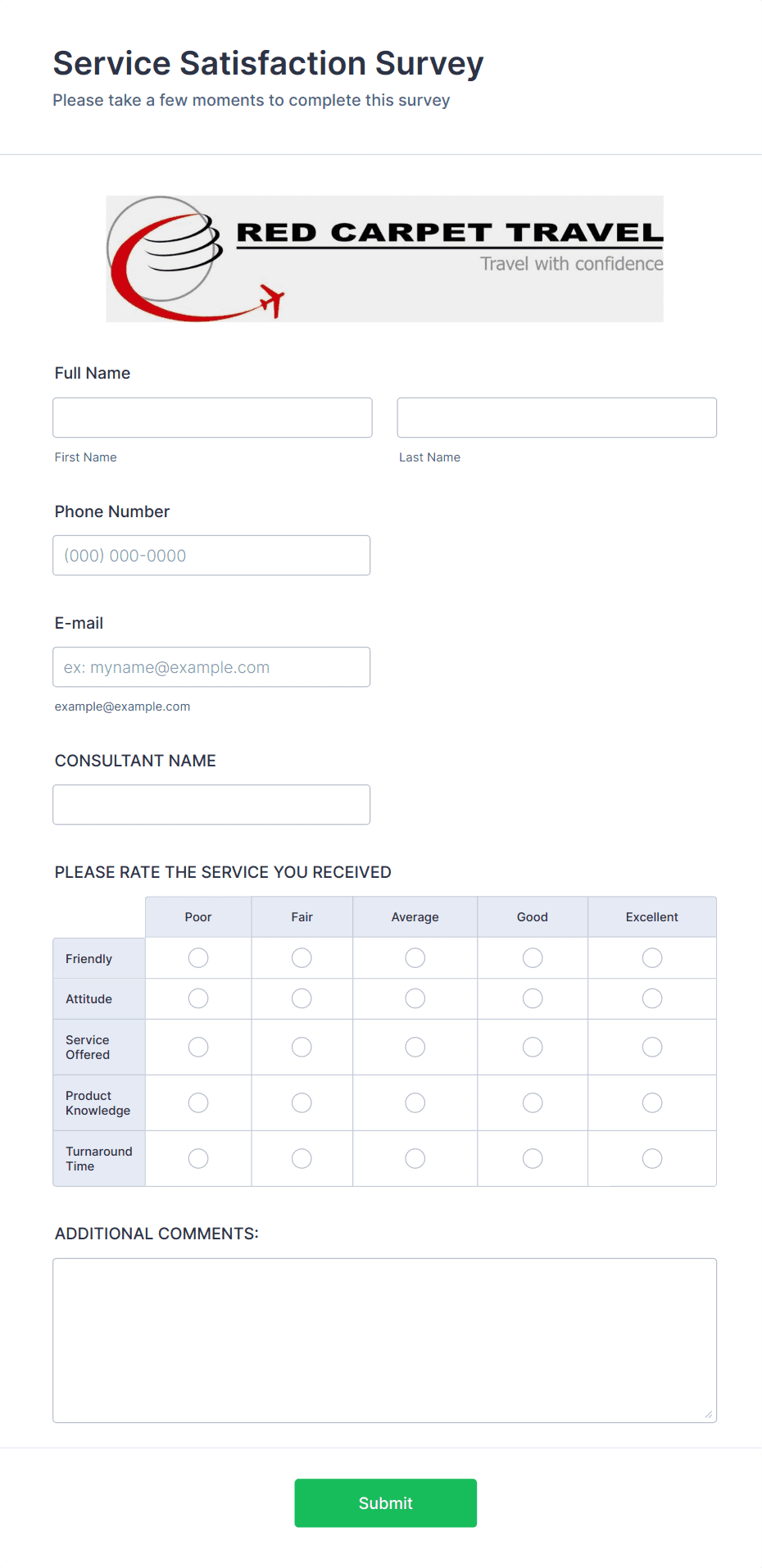Click the E-mail input field
Image resolution: width=762 pixels, height=1568 pixels.
(211, 666)
